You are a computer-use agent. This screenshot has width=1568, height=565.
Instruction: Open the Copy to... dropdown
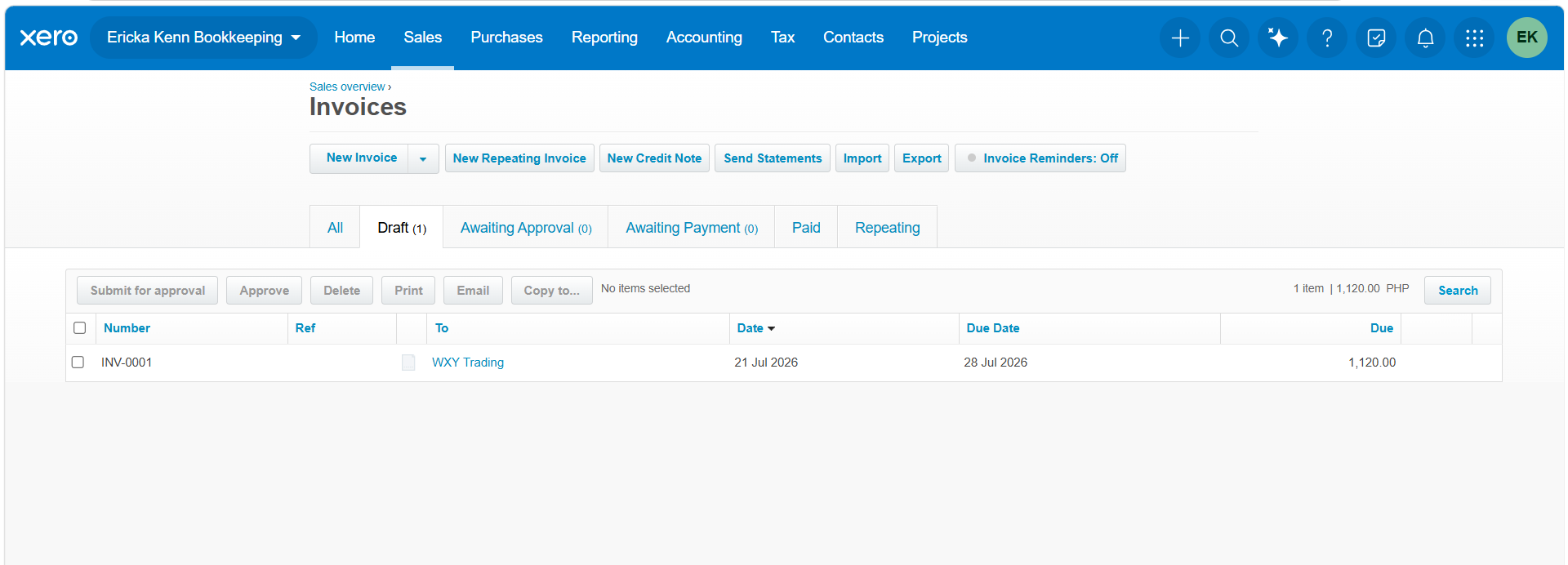(551, 290)
